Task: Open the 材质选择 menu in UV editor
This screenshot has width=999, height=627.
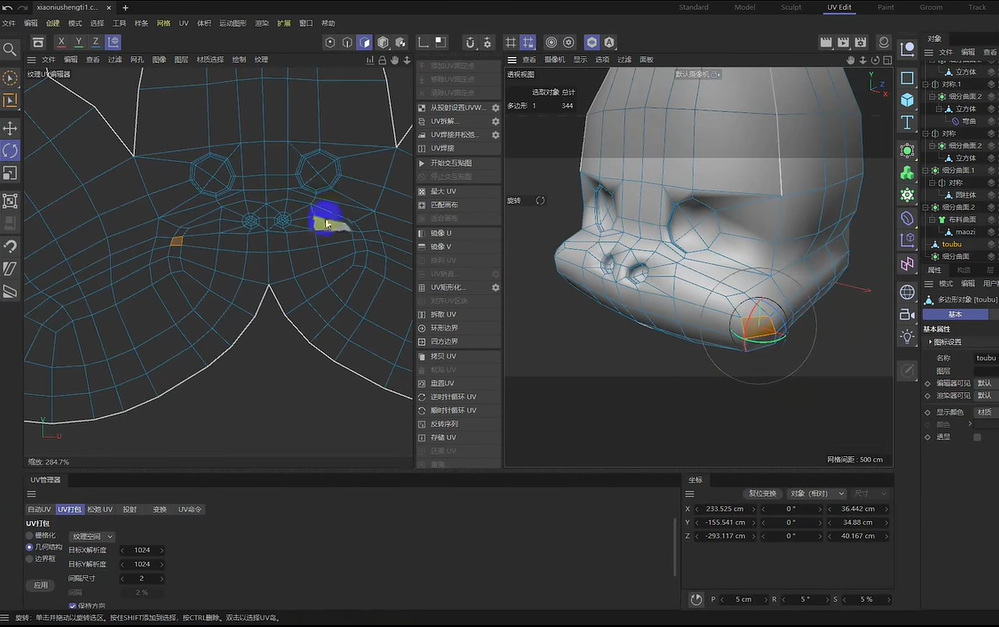Action: click(x=210, y=59)
